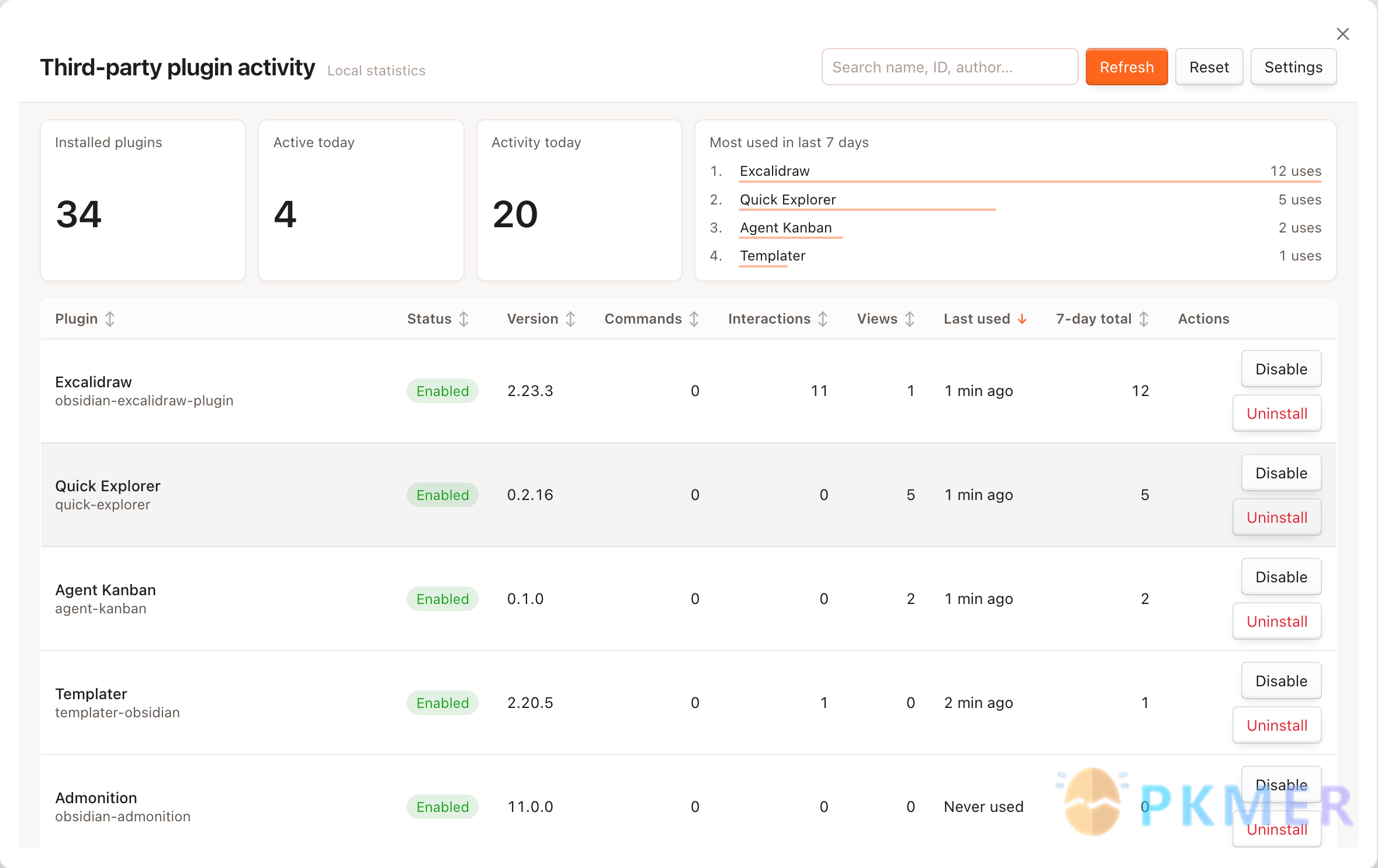Click plugin ID obsidian-admonition
Screen dimensions: 1378x868
[x=123, y=817]
